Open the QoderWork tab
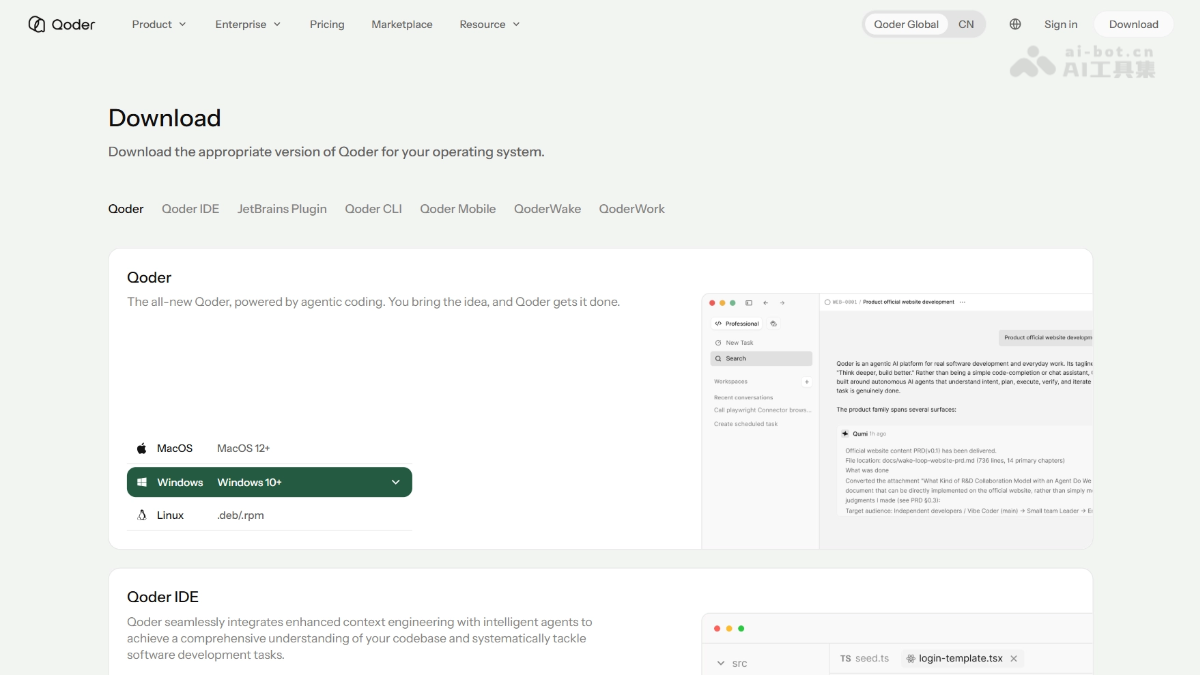Viewport: 1200px width, 675px height. pos(632,209)
